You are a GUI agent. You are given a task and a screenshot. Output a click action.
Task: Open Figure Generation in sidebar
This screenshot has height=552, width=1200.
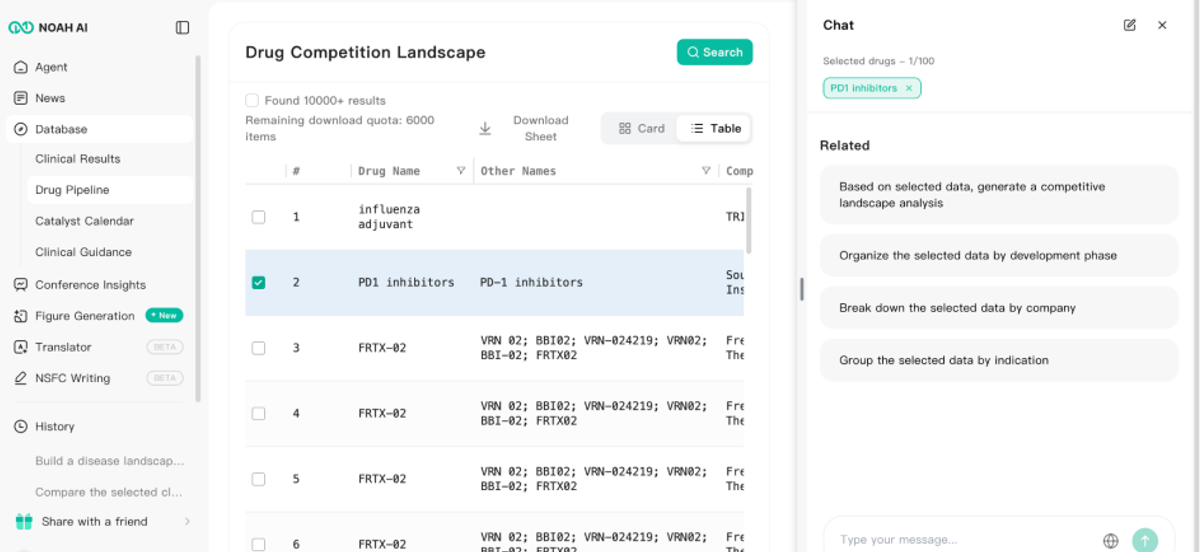coord(100,316)
